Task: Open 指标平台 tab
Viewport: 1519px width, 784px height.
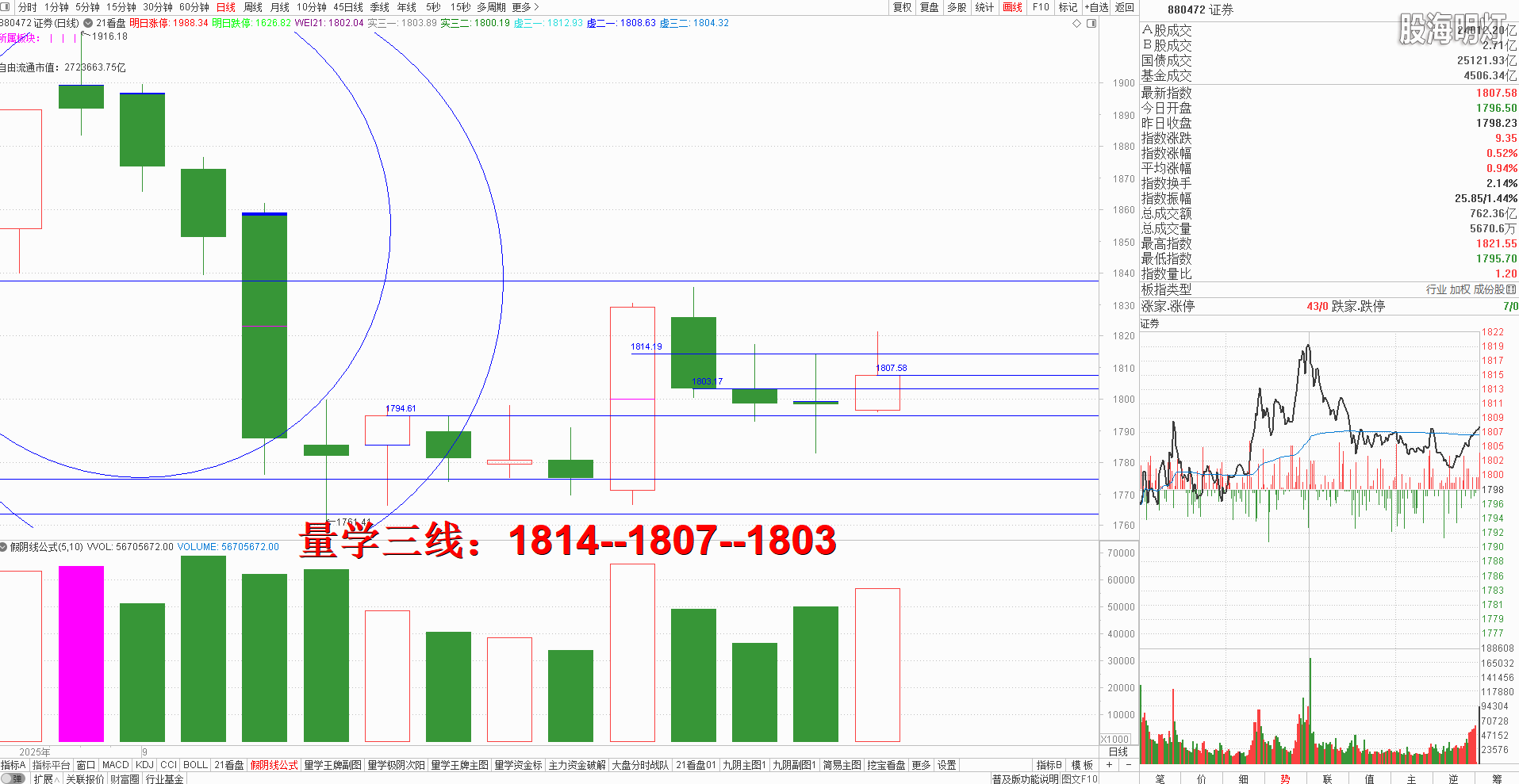Action: click(52, 765)
